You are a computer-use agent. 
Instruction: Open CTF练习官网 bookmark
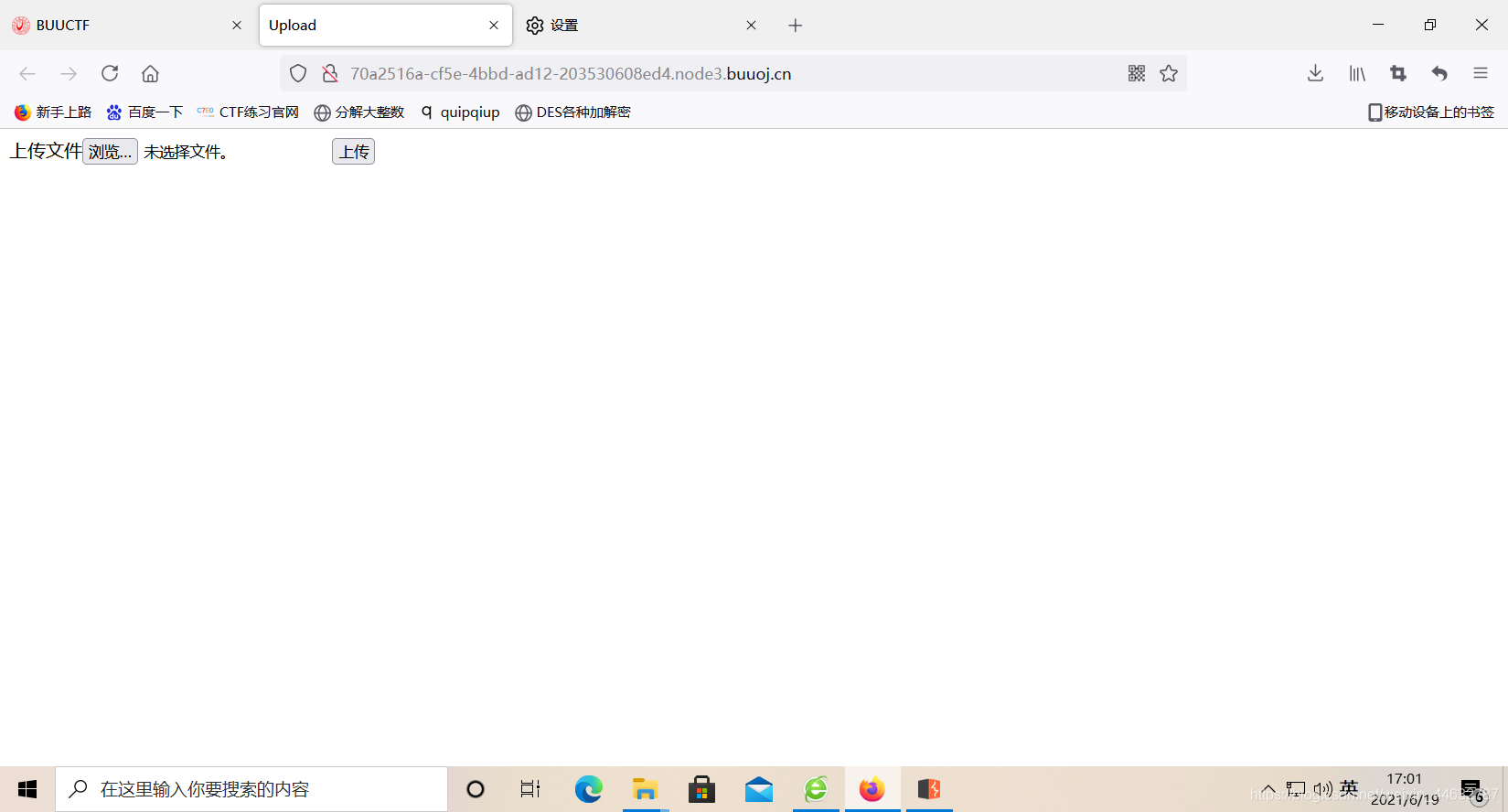click(248, 112)
